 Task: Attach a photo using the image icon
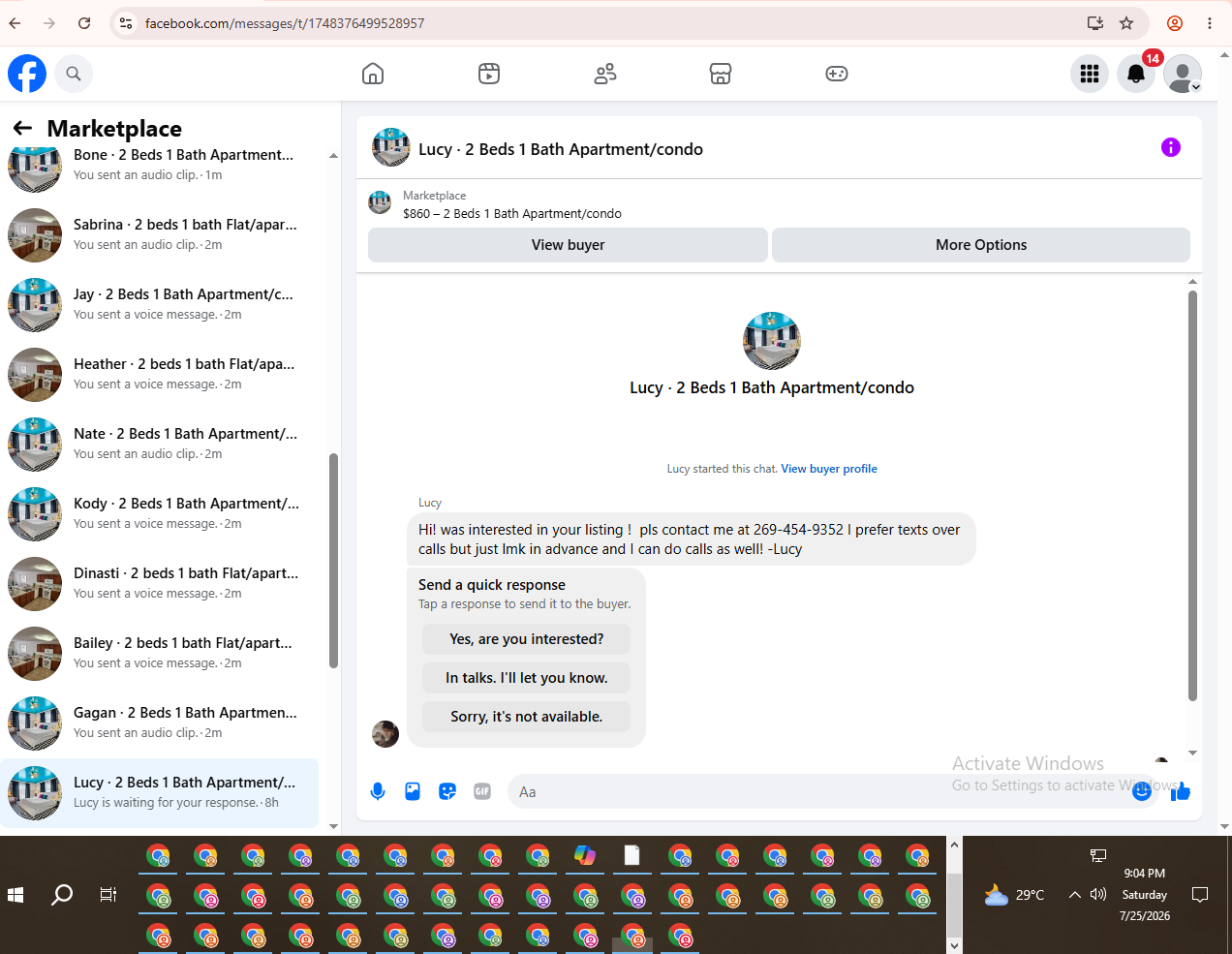[413, 791]
